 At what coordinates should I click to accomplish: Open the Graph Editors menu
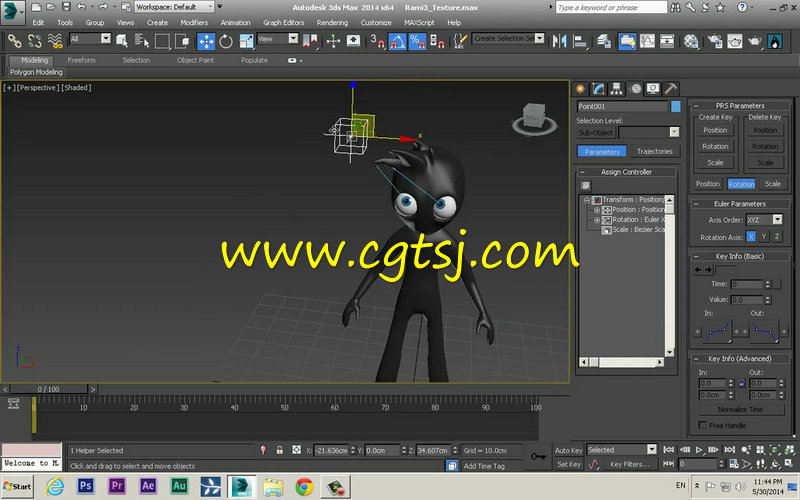pos(283,22)
